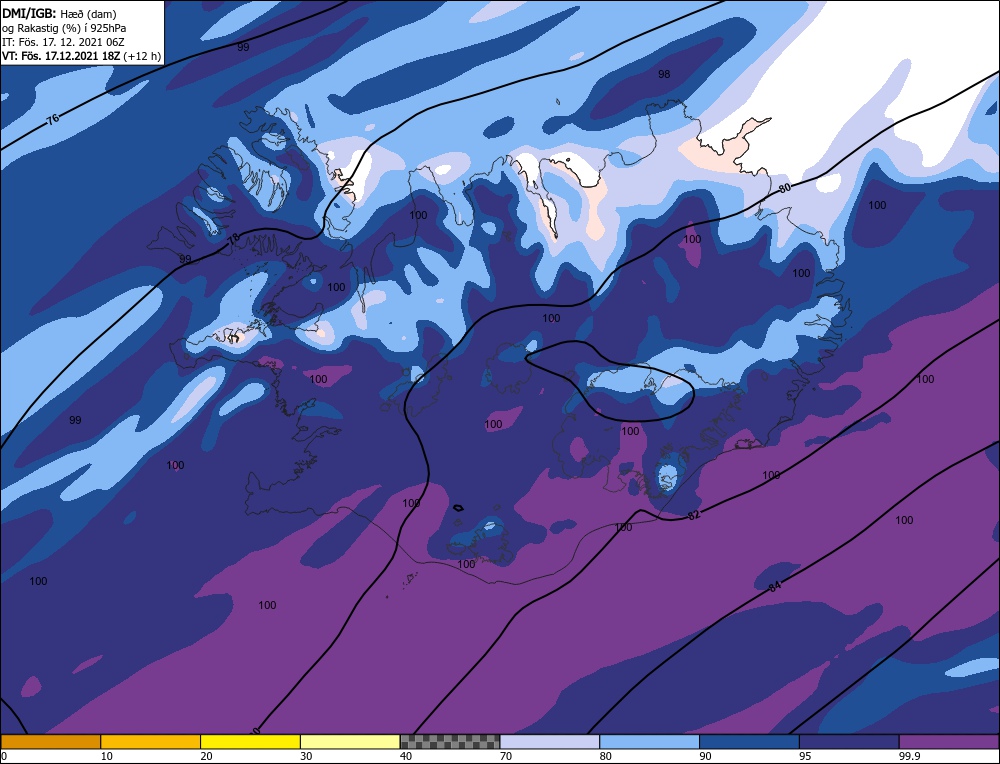The image size is (1000, 764).
Task: Click the legend tick label 40
Action: click(406, 756)
